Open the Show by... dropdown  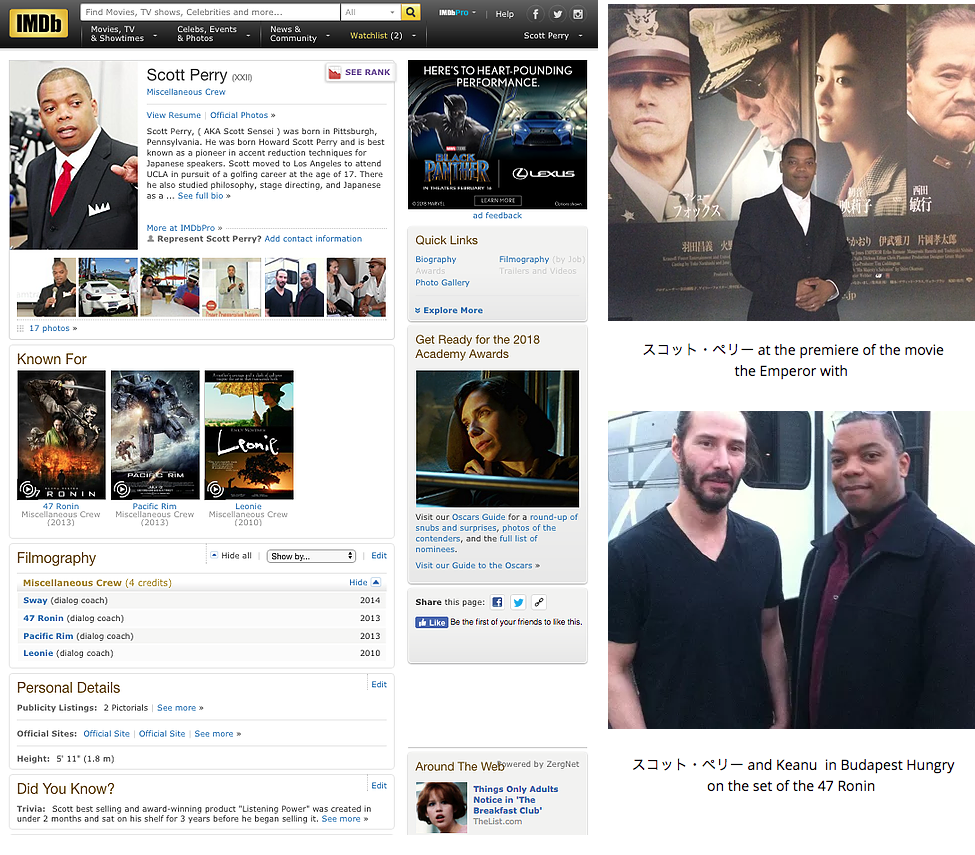(311, 556)
